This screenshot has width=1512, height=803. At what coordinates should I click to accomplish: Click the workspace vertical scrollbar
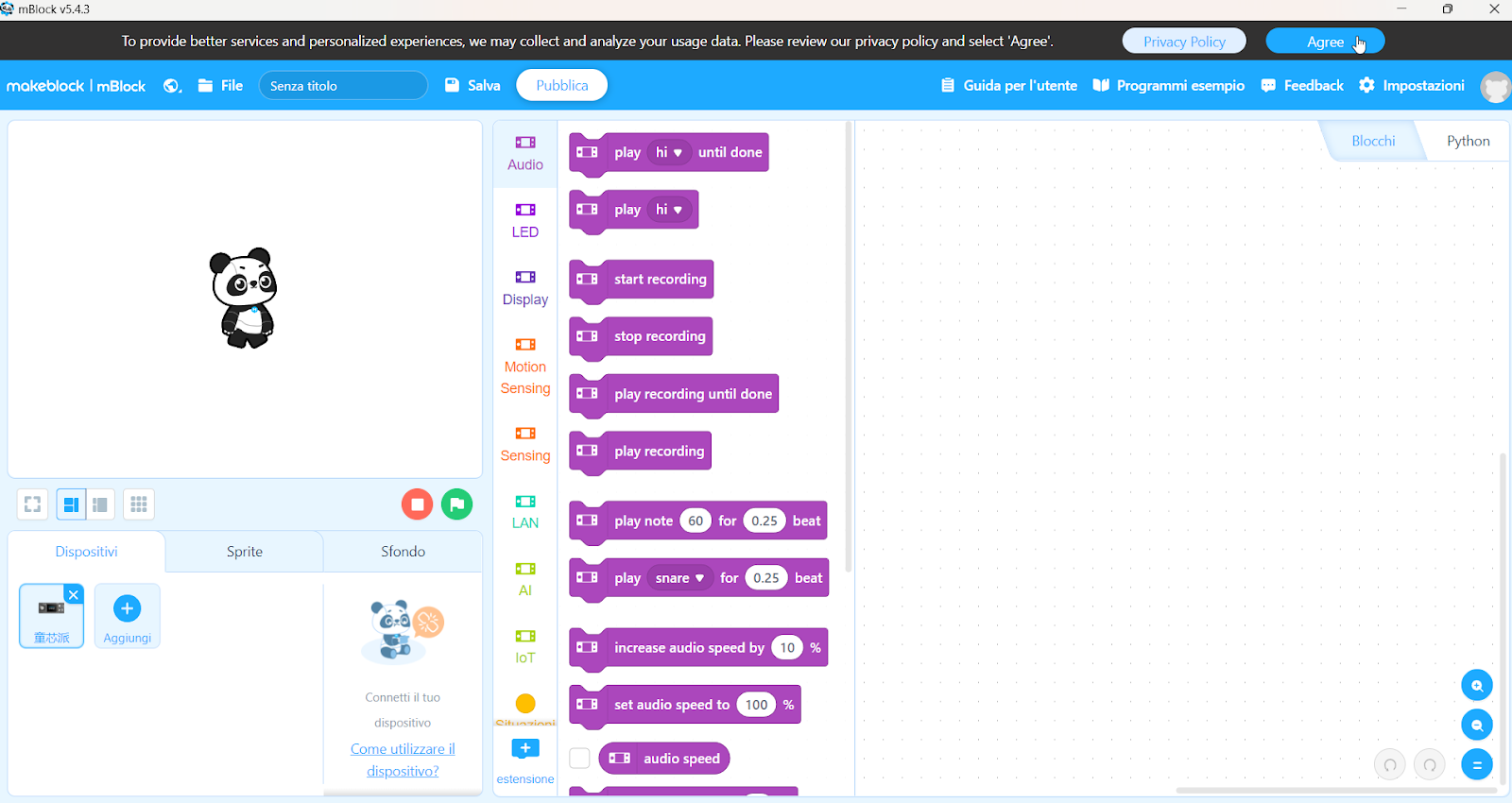[x=1503, y=619]
